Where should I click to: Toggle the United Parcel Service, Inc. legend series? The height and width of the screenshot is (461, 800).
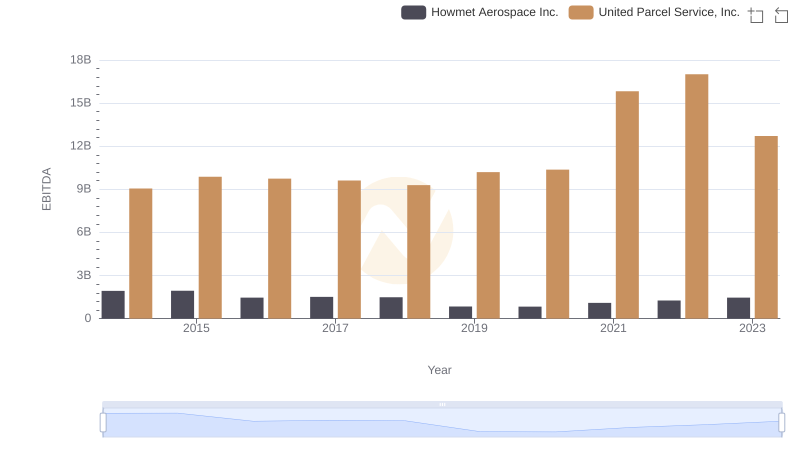(x=654, y=12)
